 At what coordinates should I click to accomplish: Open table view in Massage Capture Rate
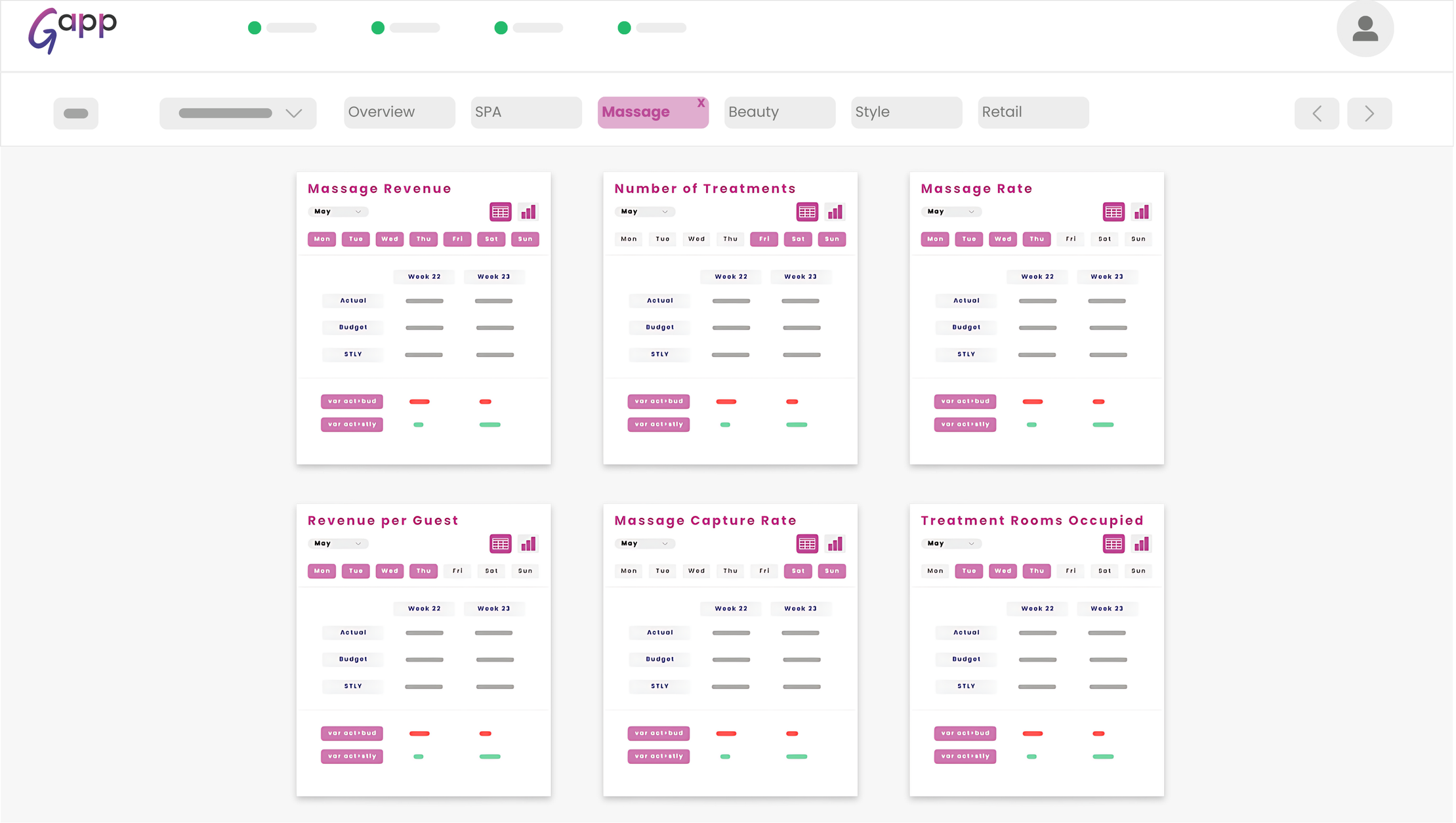click(808, 544)
